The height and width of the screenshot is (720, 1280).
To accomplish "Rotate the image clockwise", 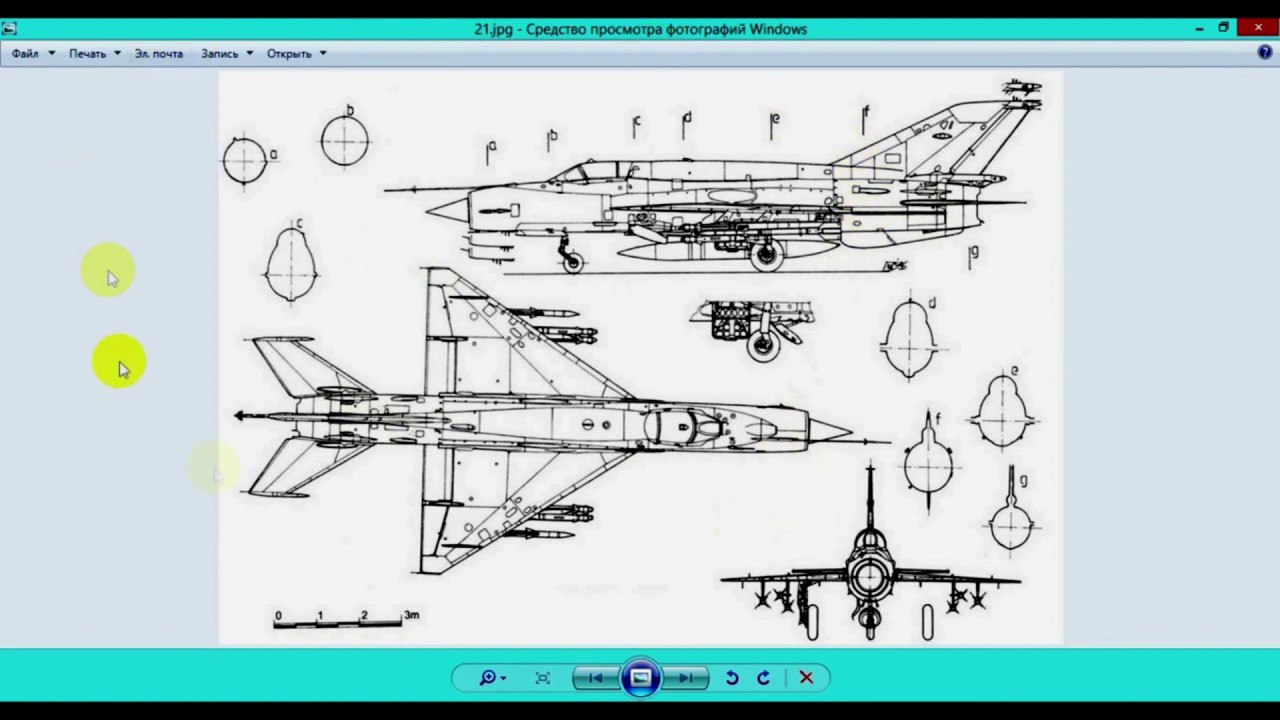I will (x=764, y=678).
